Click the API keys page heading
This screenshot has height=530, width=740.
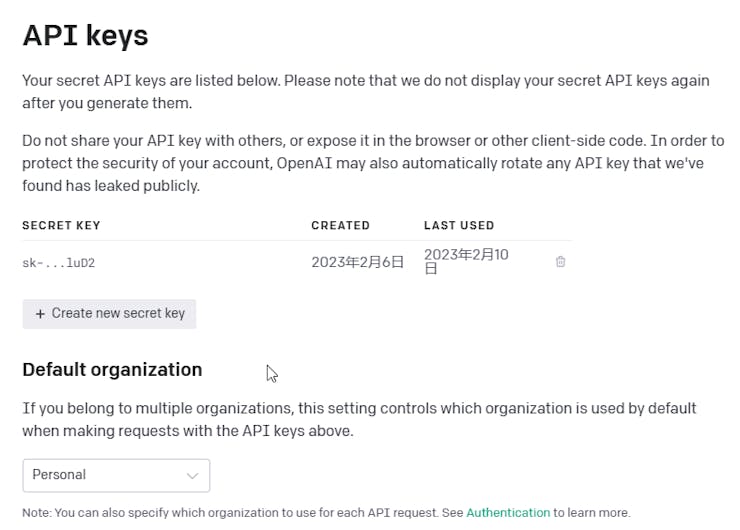coord(85,35)
